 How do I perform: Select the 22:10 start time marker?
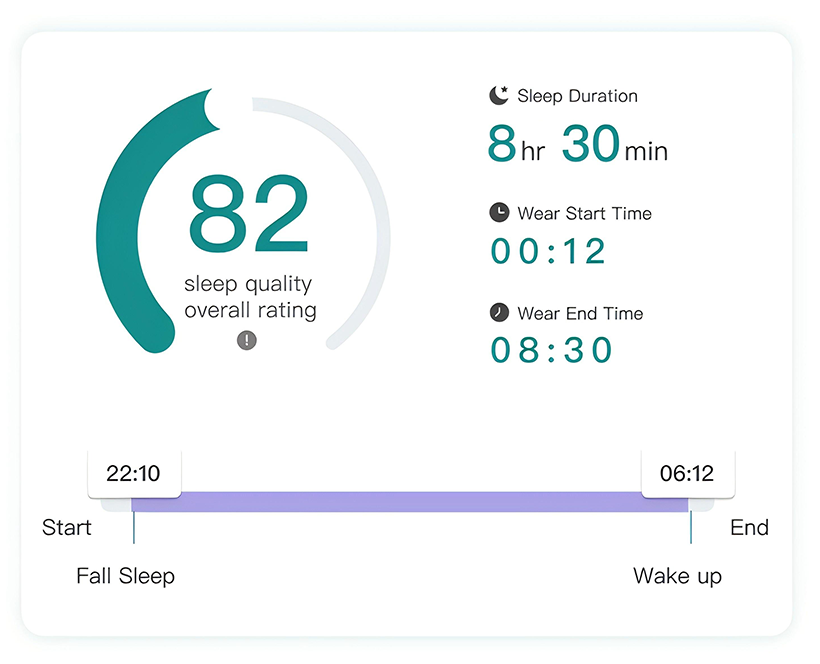pyautogui.click(x=134, y=473)
